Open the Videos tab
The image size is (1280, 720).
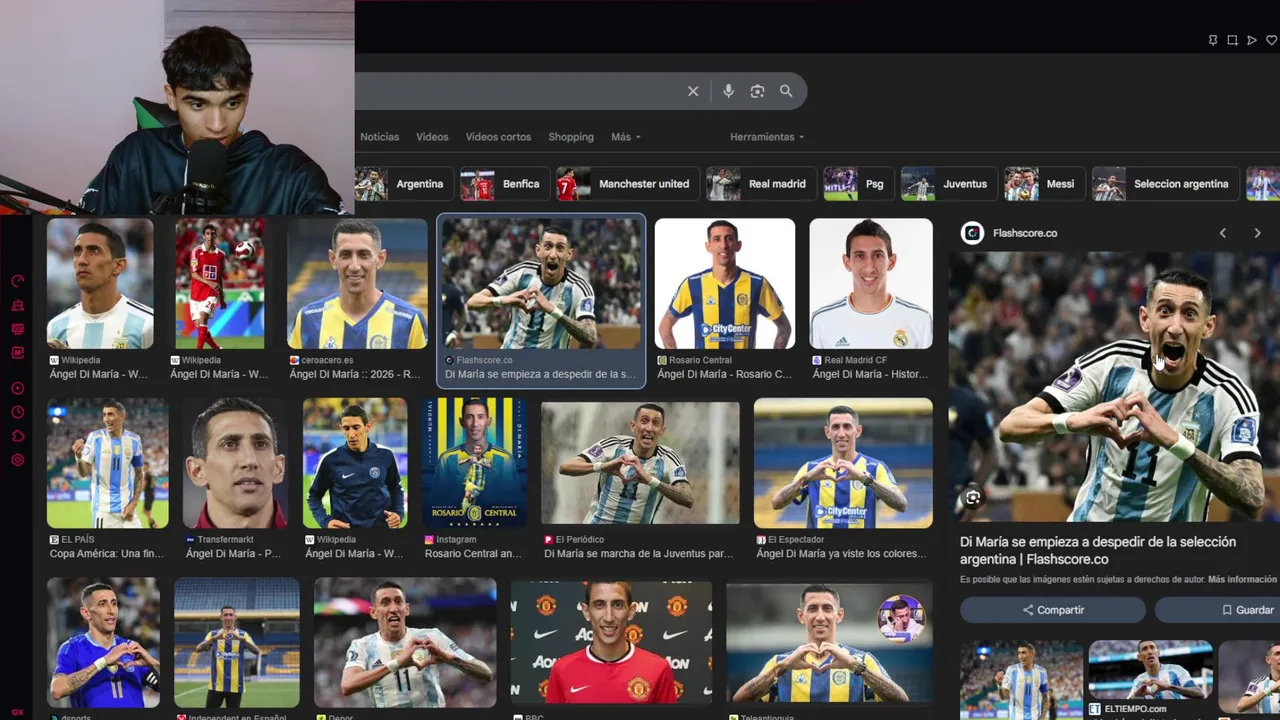(x=432, y=137)
